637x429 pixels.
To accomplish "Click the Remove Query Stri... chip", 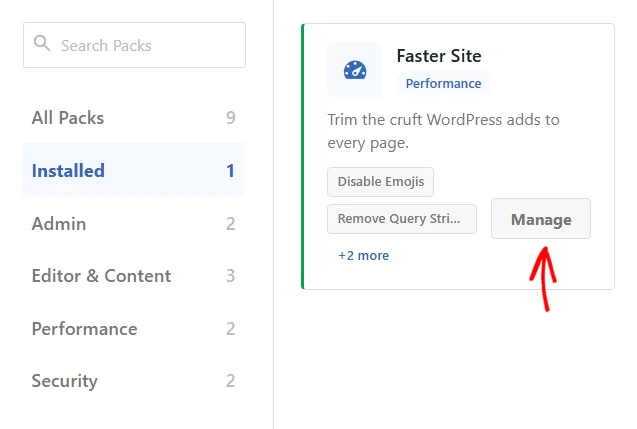I will click(402, 219).
